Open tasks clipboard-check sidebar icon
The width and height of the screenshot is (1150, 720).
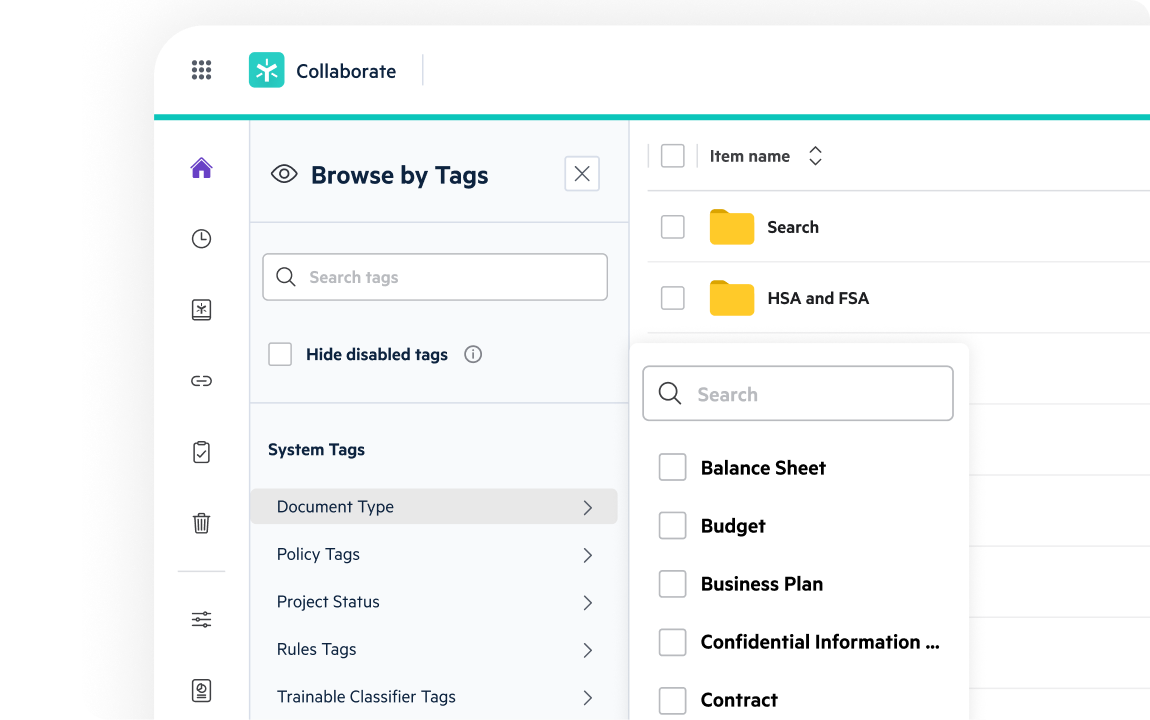pos(202,452)
